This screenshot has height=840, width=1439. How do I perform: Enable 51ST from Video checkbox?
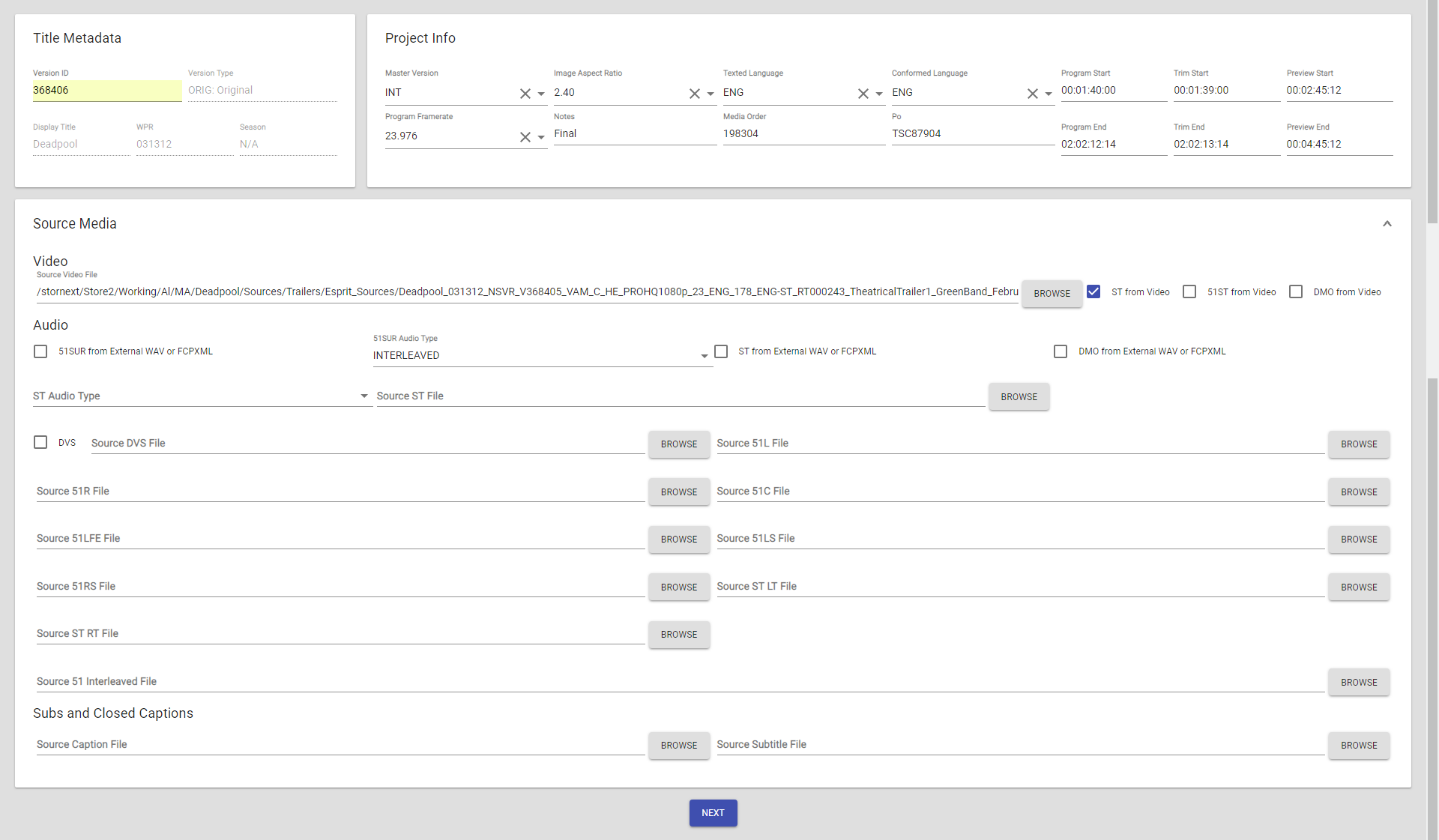[1189, 292]
